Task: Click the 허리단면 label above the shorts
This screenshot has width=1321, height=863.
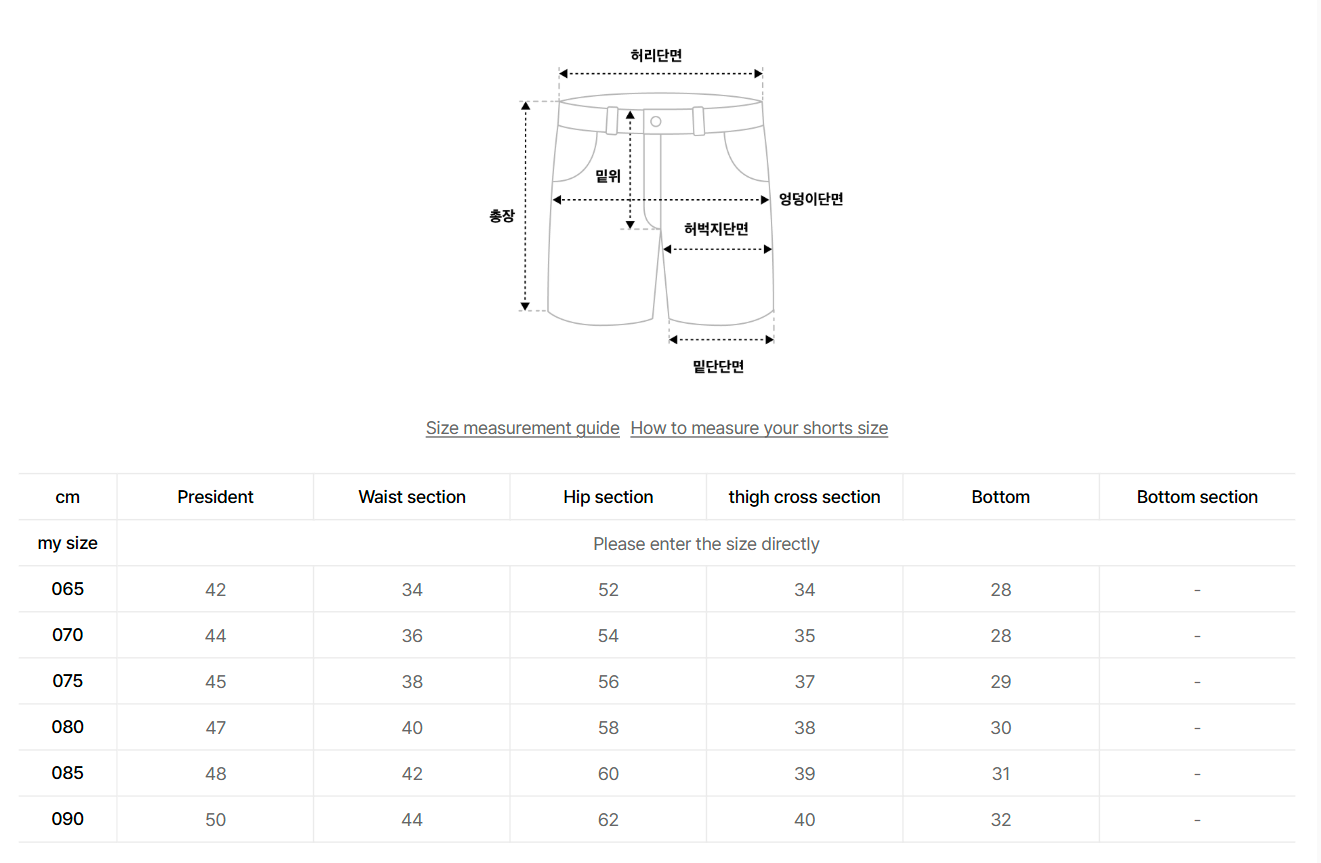Action: click(x=656, y=56)
